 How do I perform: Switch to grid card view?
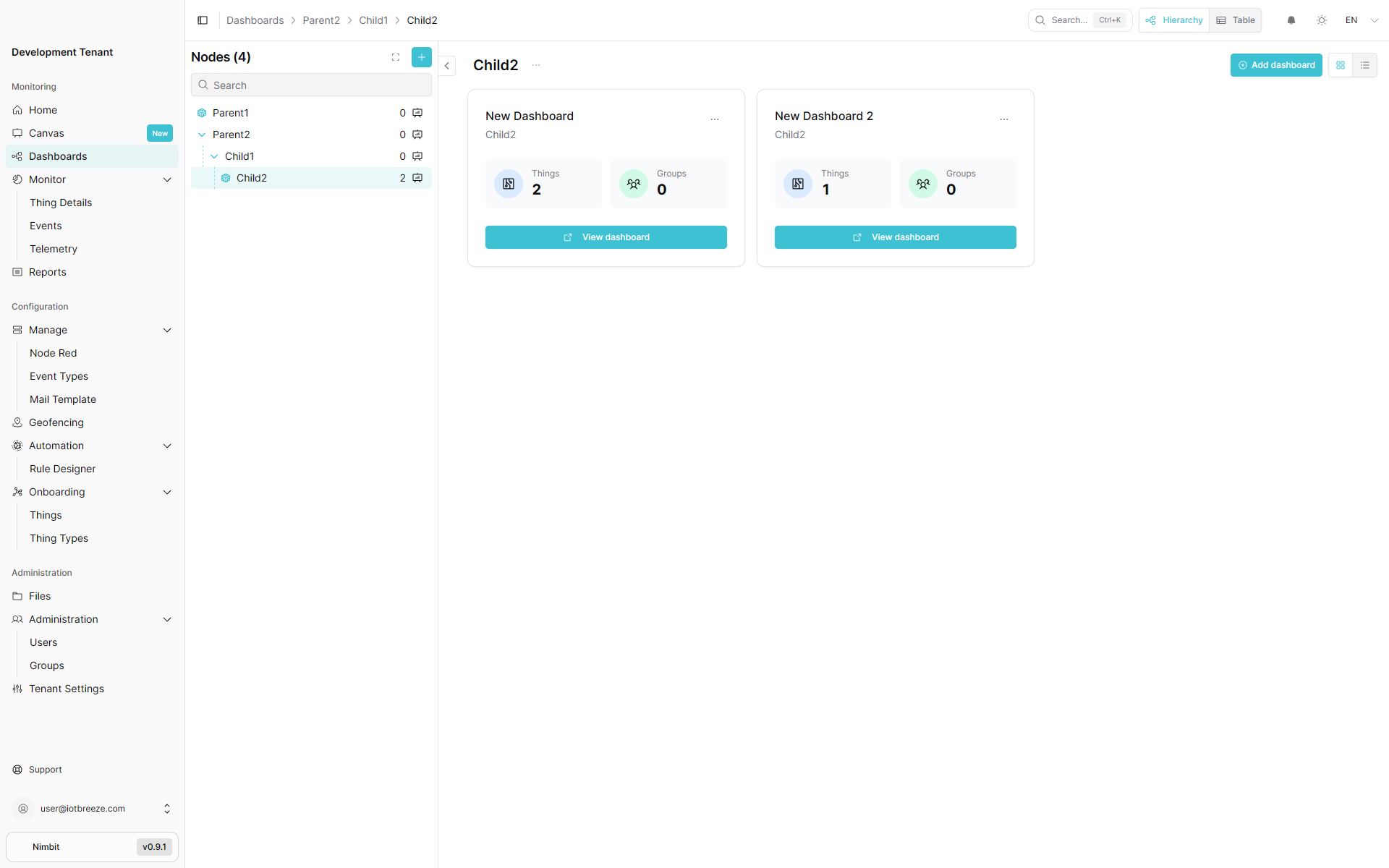pos(1341,65)
